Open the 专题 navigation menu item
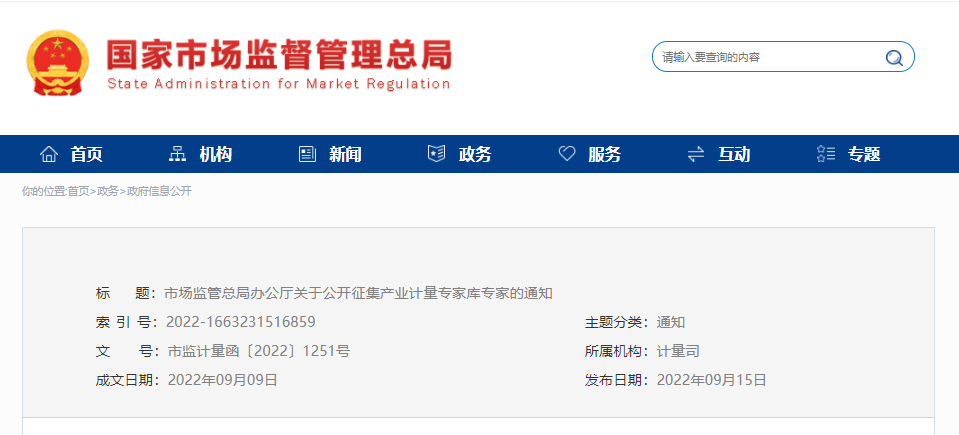 [864, 155]
